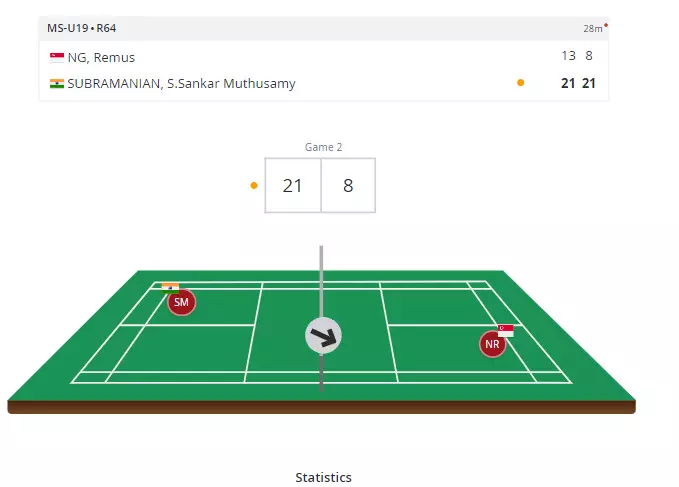Click the Singapore flag above NR marker
Screen dimensions: 679x487
[506, 329]
